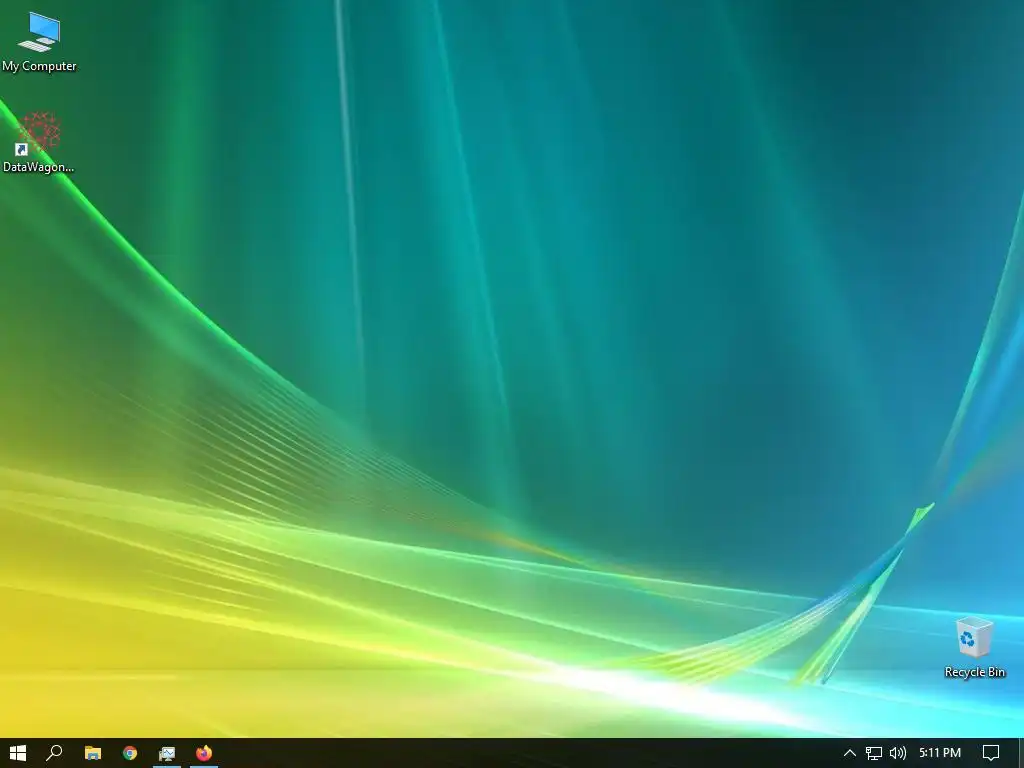Launch File Explorer from the taskbar
This screenshot has height=768, width=1024.
coord(93,753)
